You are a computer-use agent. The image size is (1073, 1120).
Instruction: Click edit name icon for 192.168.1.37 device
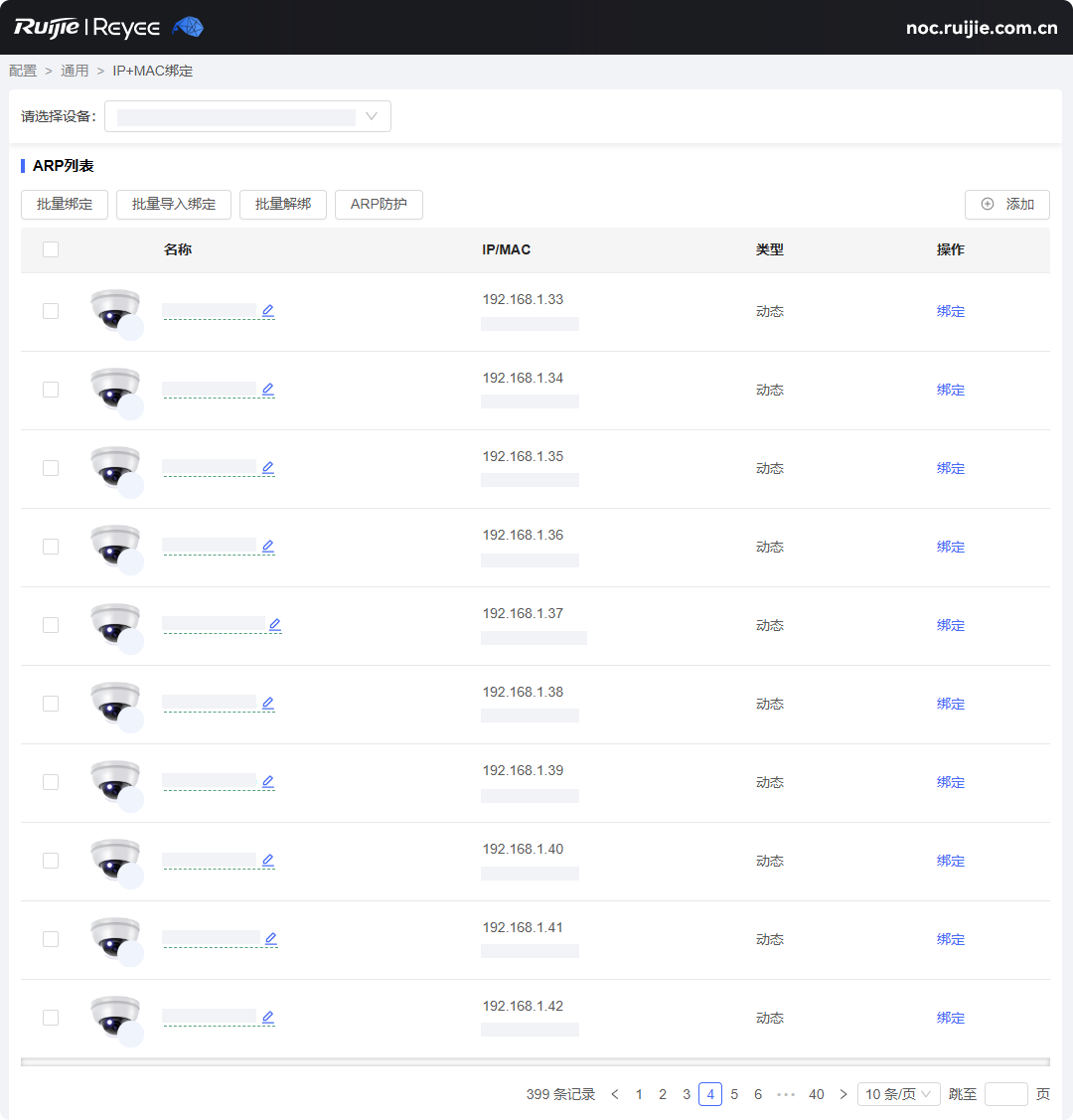pos(275,625)
